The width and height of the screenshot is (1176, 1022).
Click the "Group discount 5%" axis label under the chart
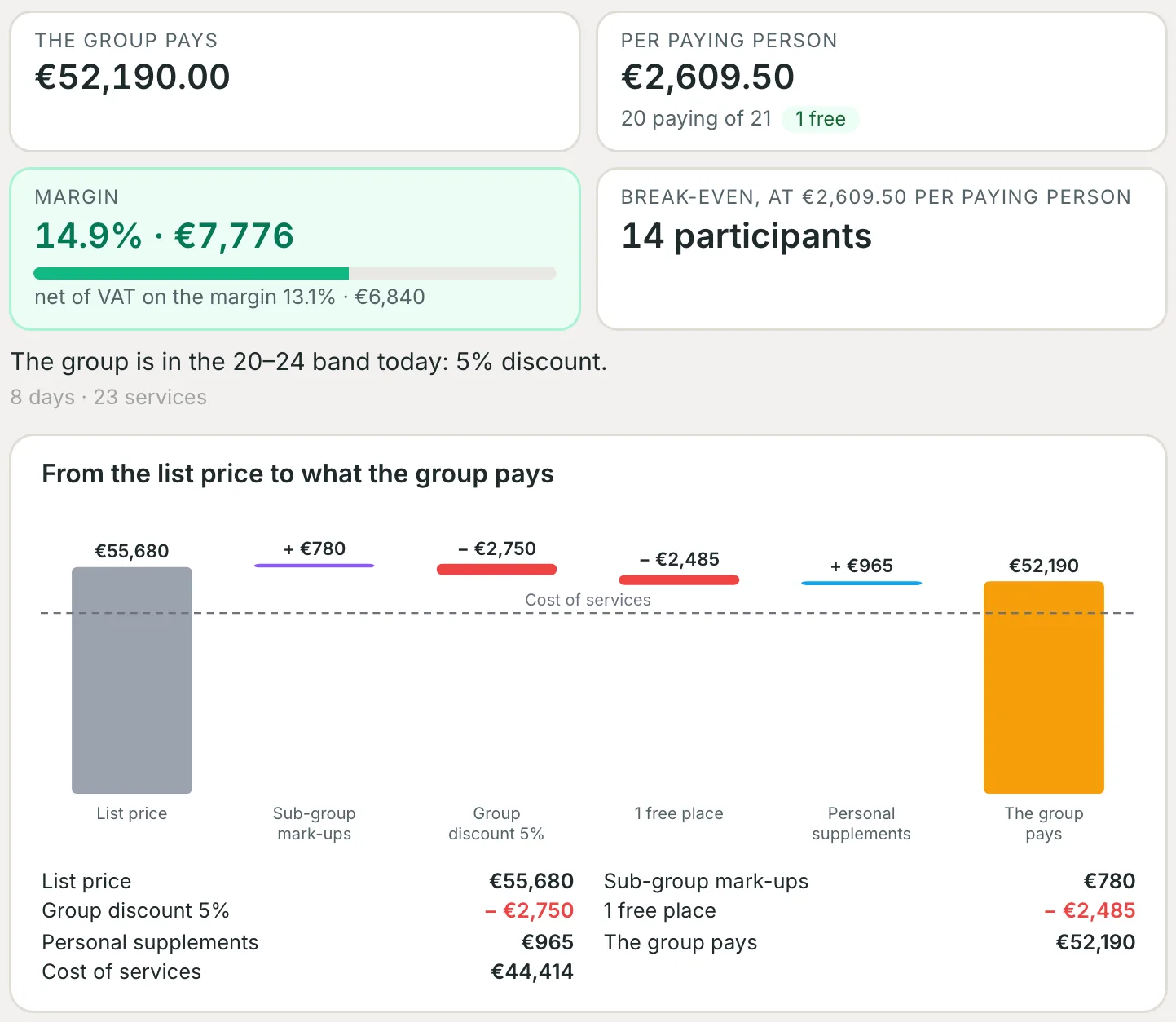(x=496, y=823)
